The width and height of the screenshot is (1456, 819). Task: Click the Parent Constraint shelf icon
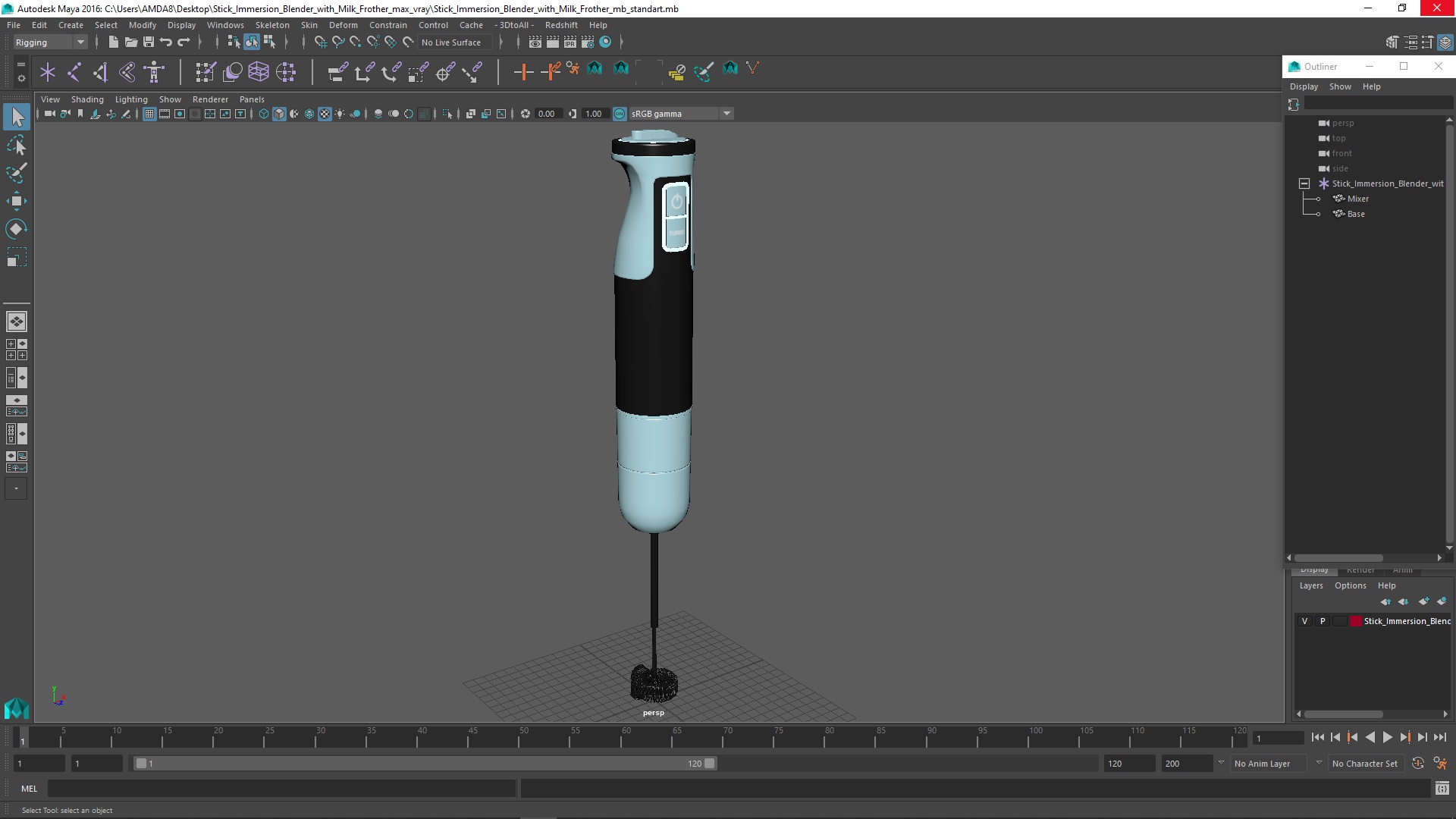point(337,72)
